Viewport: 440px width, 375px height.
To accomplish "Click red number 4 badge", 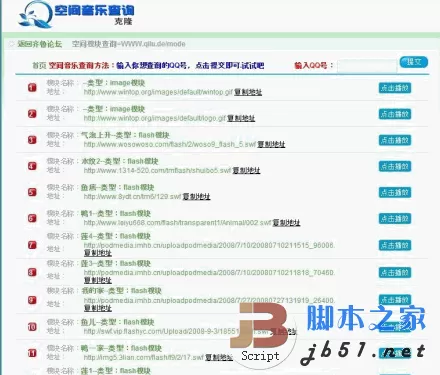I will point(32,166).
